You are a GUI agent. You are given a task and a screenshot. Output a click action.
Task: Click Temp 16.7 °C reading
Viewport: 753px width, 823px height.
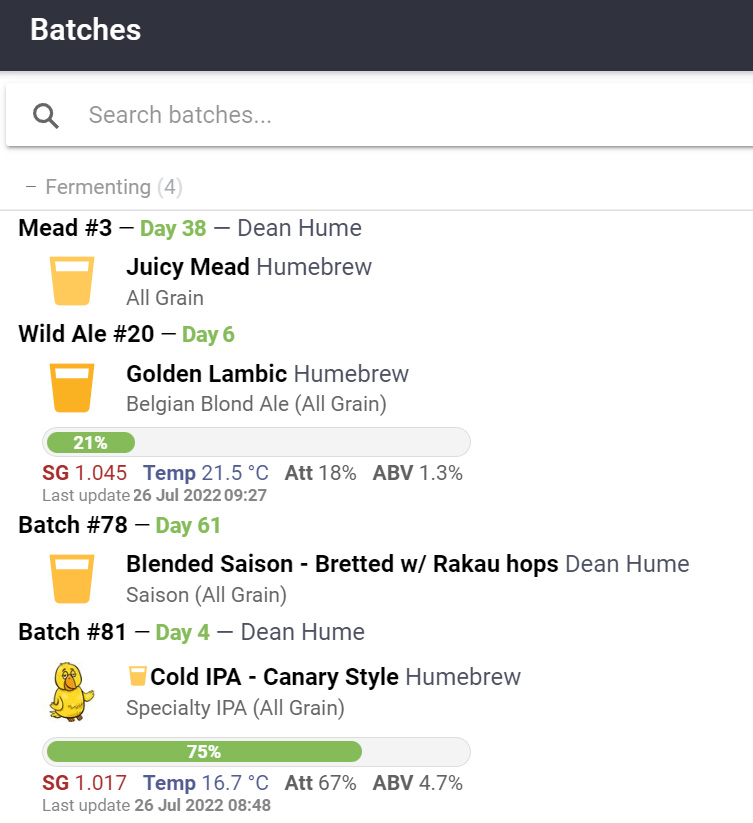click(x=206, y=783)
